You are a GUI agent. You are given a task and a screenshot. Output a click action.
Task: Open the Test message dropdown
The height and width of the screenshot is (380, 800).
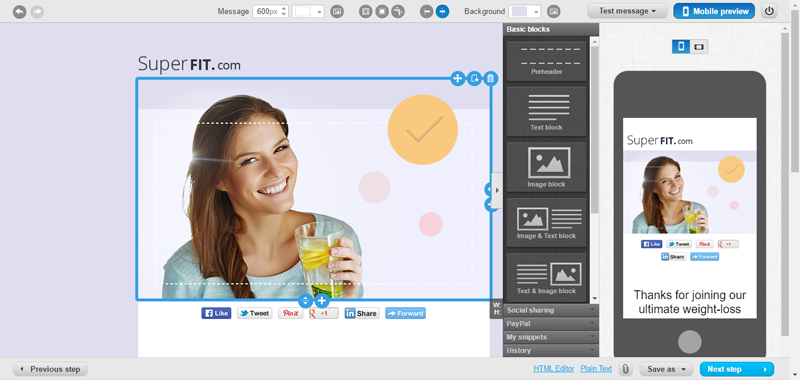coord(627,11)
